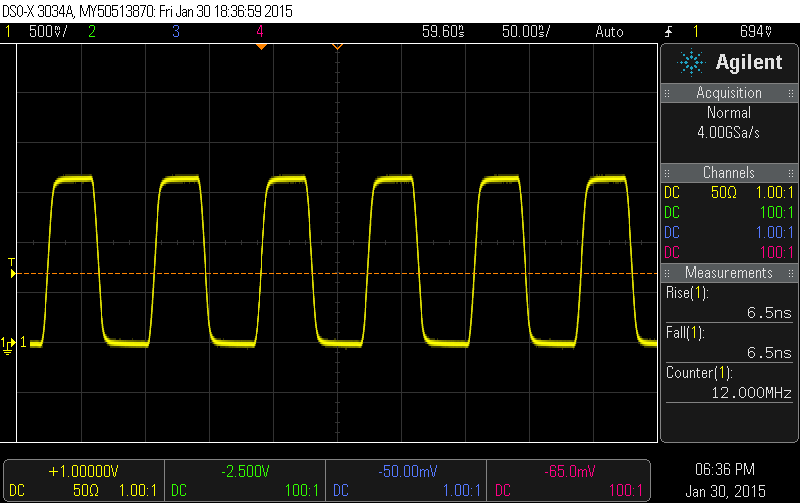The width and height of the screenshot is (800, 503).
Task: Select pink channel 4 label in top bar
Action: pyautogui.click(x=260, y=32)
